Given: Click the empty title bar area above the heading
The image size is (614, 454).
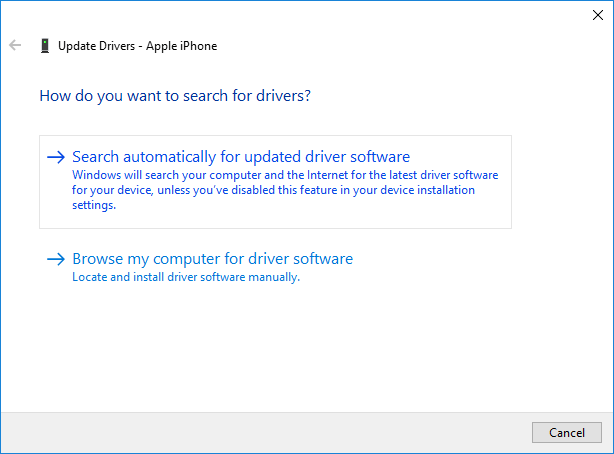Looking at the screenshot, I should [x=300, y=14].
